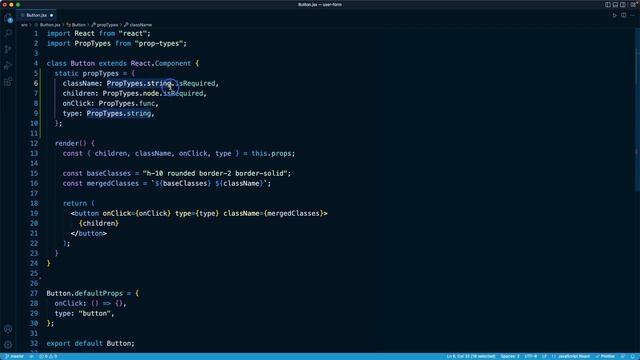Image resolution: width=640 pixels, height=360 pixels.
Task: Select the Button.jsx editor tab
Action: 36,15
